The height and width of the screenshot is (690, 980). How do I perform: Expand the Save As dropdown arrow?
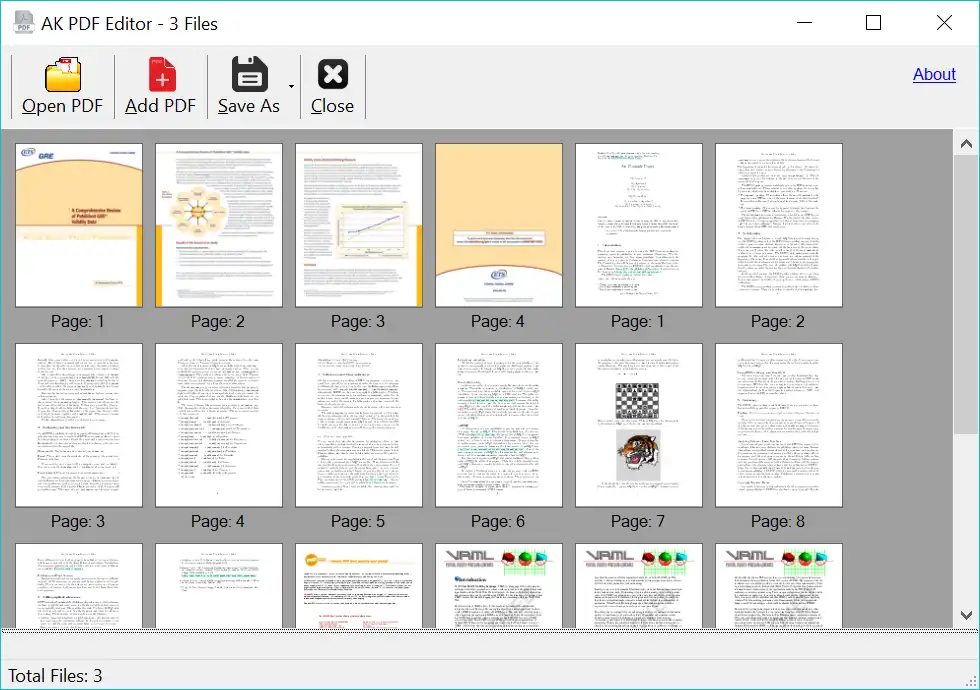(x=292, y=87)
